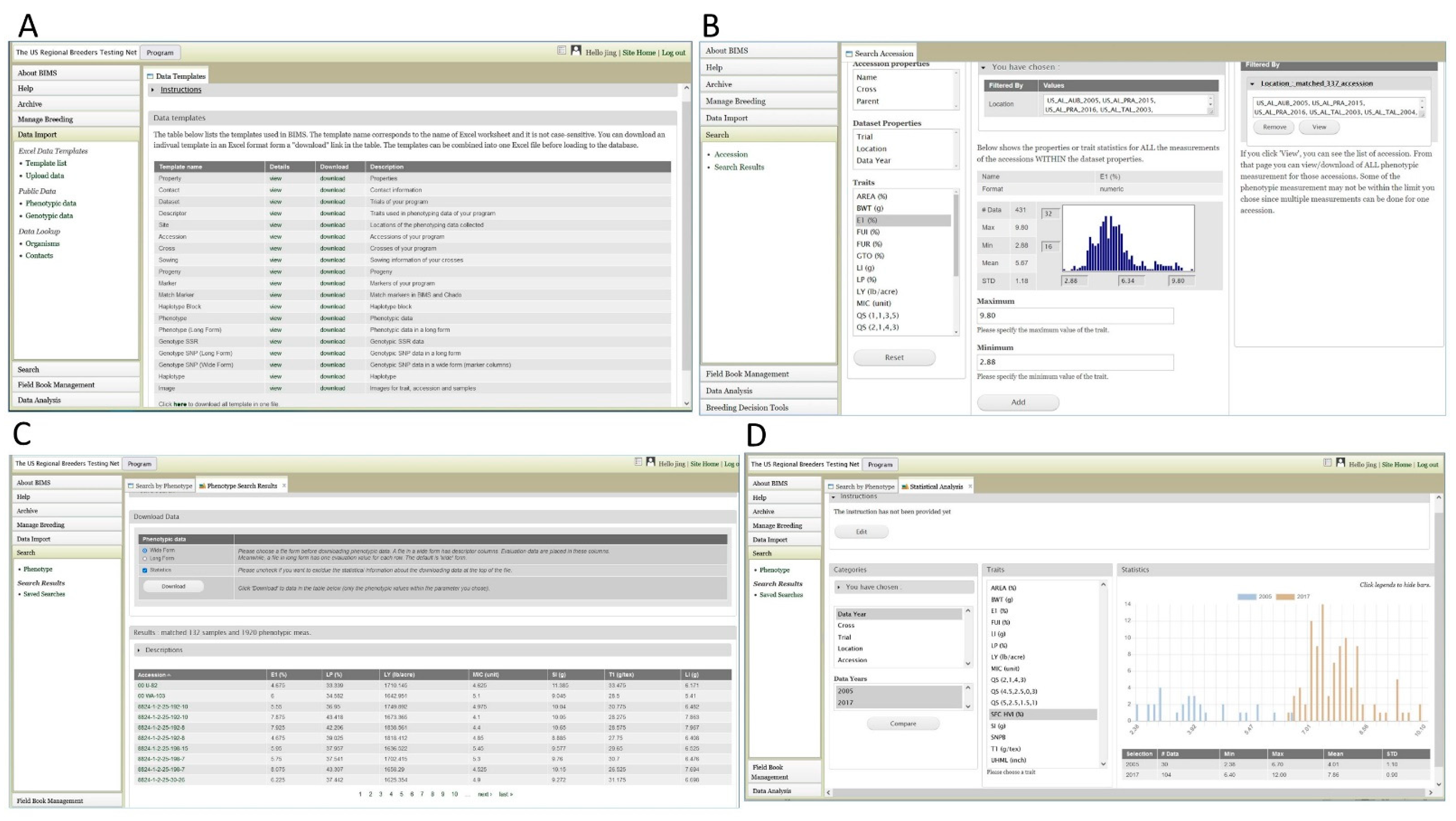Select the Long Form radio button
The height and width of the screenshot is (821, 1456).
click(145, 558)
